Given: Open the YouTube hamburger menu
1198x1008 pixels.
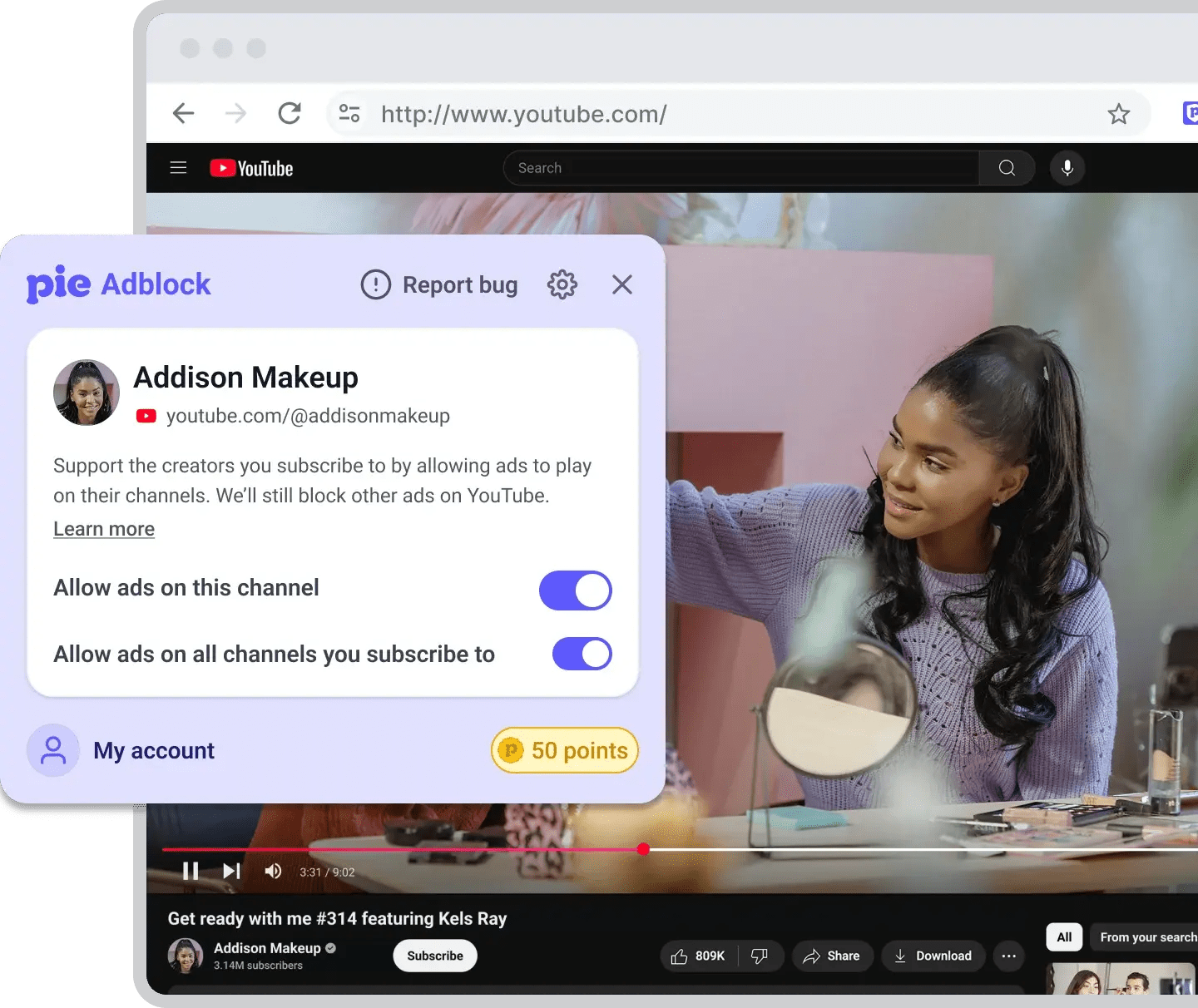Looking at the screenshot, I should coord(178,167).
